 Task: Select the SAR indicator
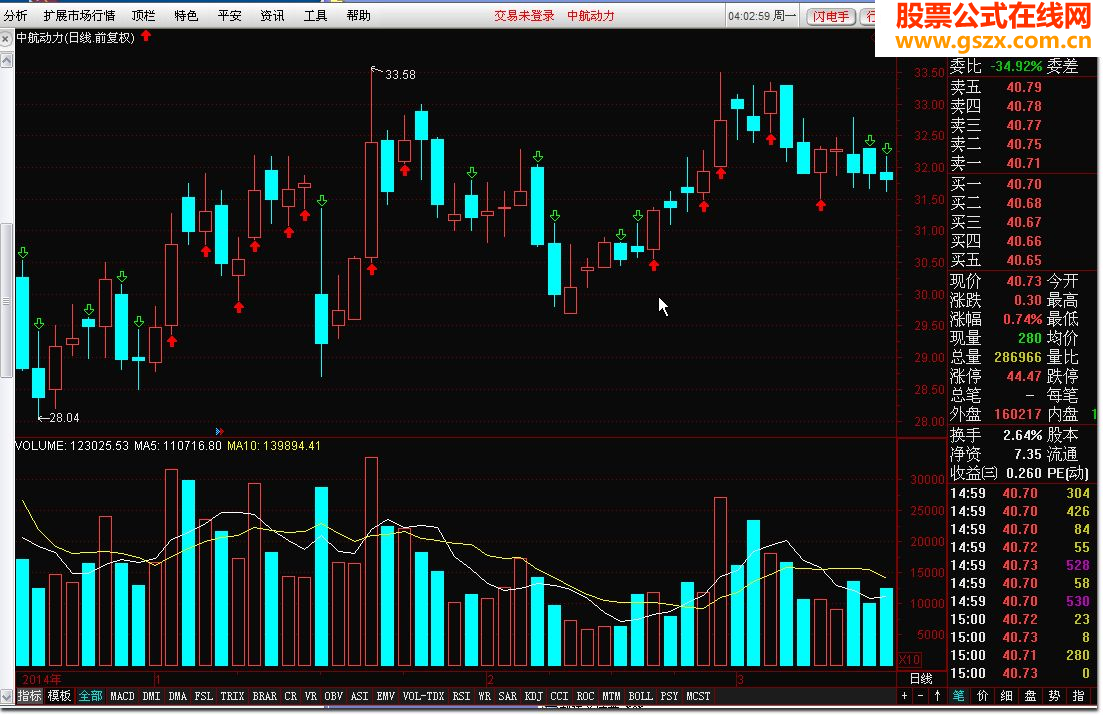[508, 696]
